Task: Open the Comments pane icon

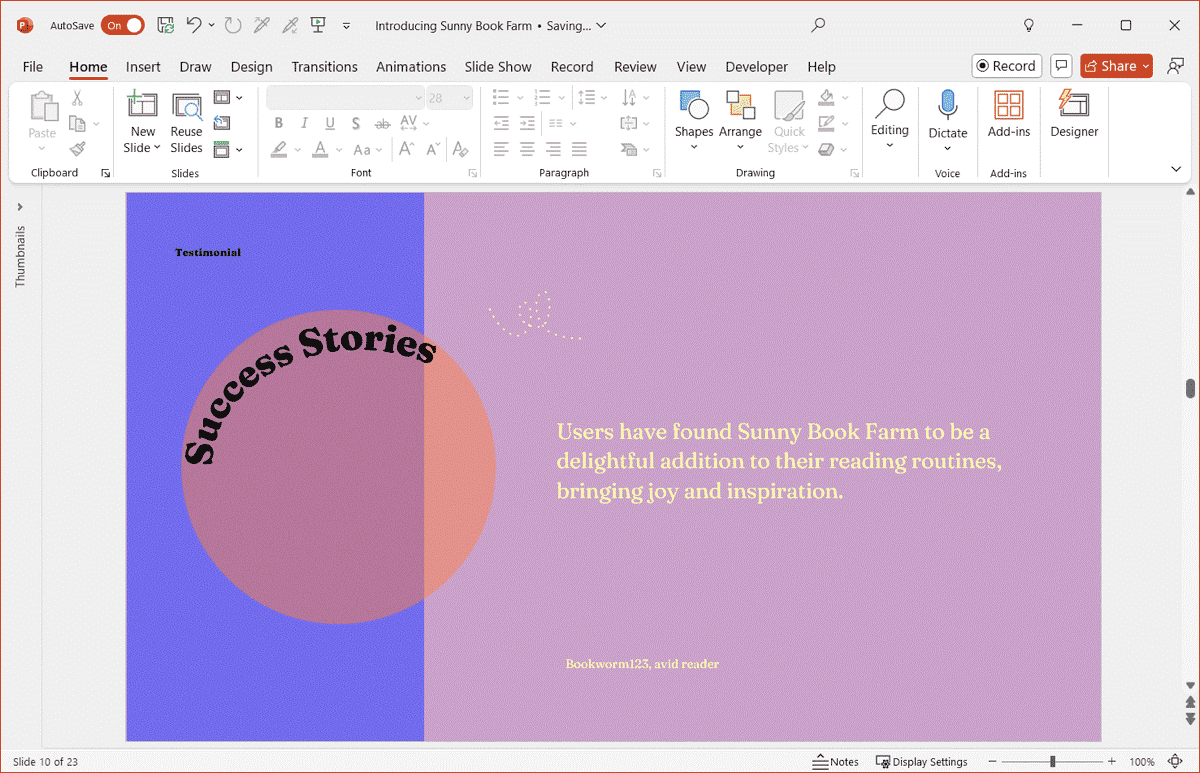Action: point(1062,66)
